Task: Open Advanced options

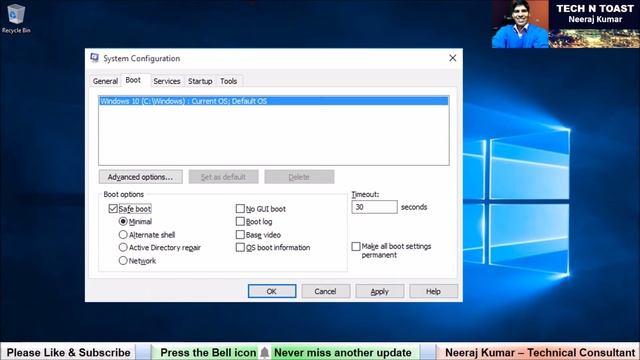Action: [x=140, y=177]
